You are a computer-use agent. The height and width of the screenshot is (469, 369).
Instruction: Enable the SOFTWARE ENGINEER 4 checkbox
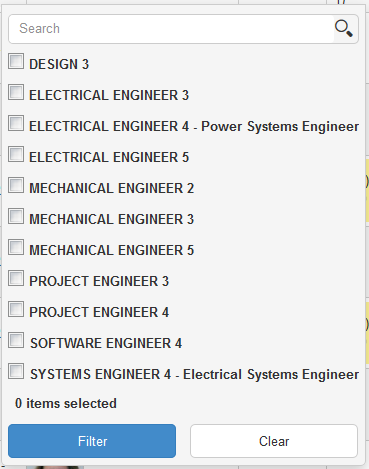(16, 340)
